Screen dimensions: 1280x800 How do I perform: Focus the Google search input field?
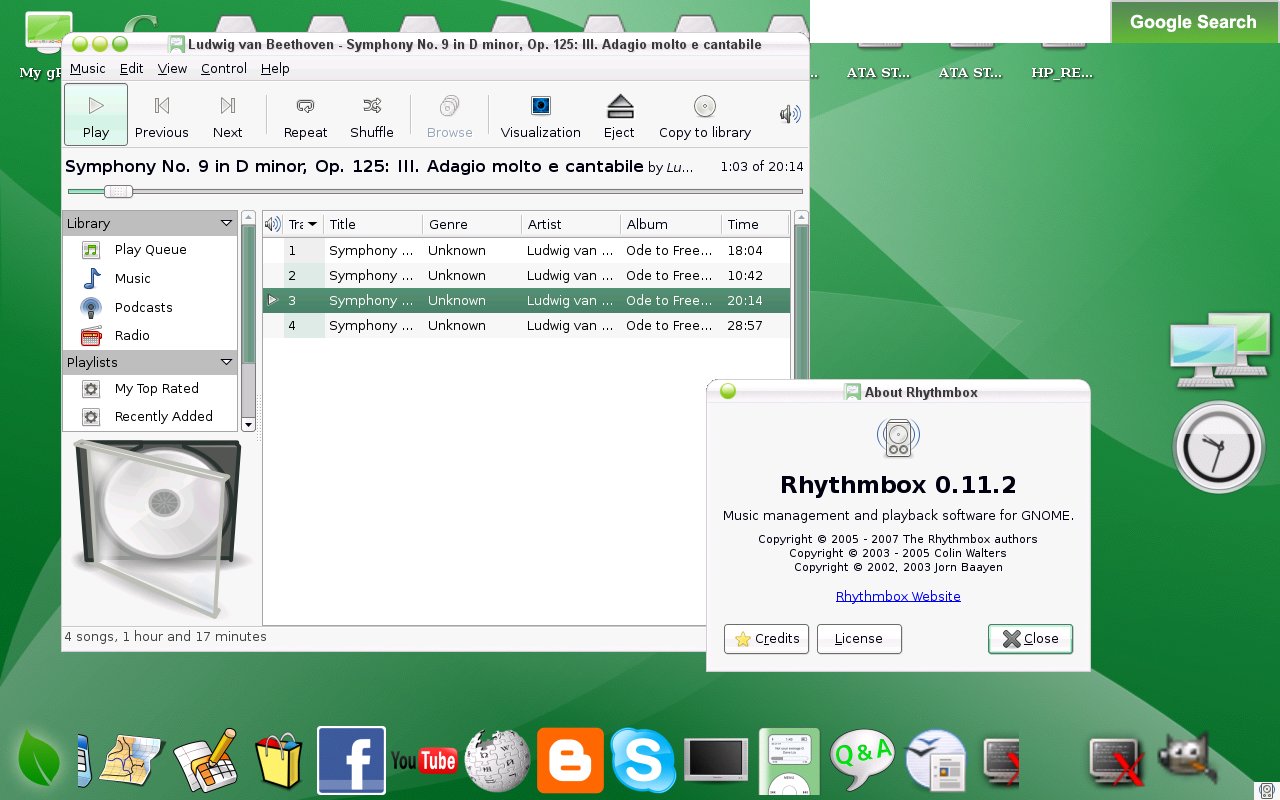pos(960,21)
